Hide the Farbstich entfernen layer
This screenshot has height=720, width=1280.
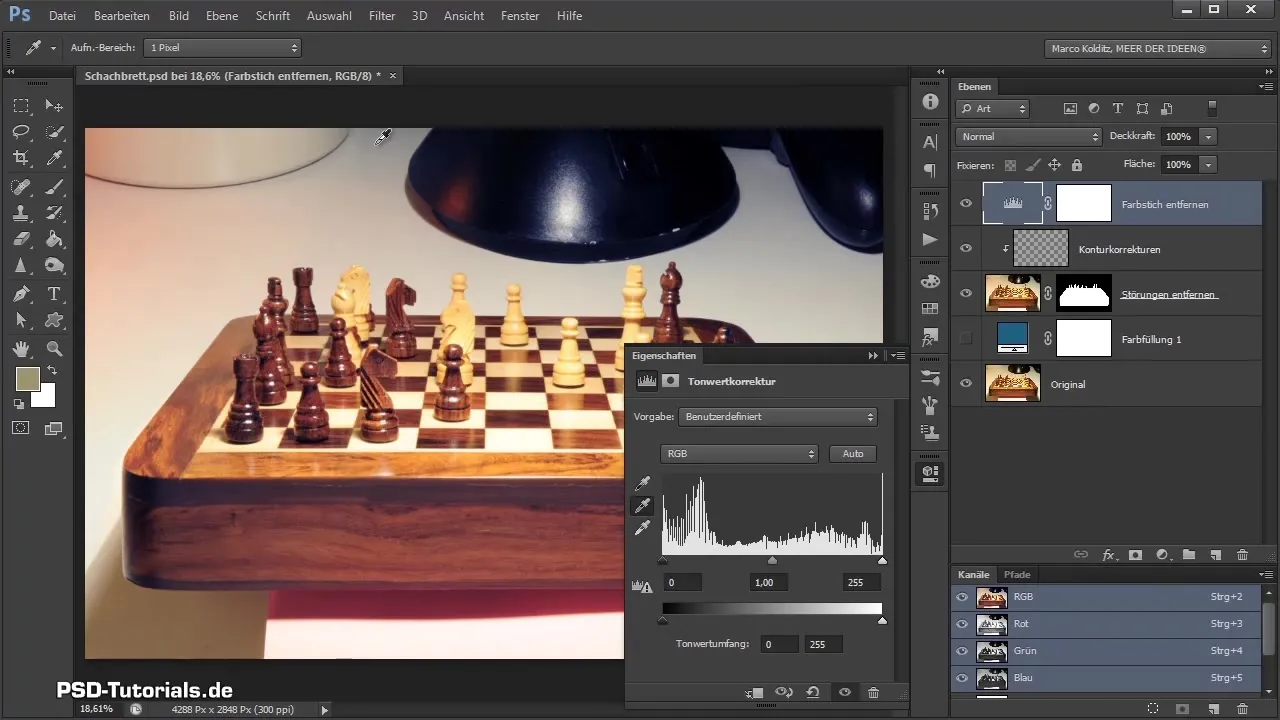[966, 203]
